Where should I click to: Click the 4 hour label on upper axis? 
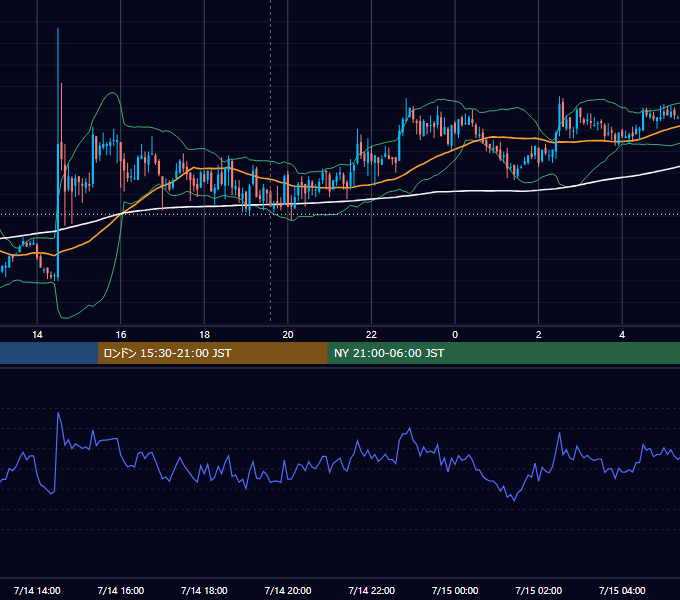(x=622, y=335)
